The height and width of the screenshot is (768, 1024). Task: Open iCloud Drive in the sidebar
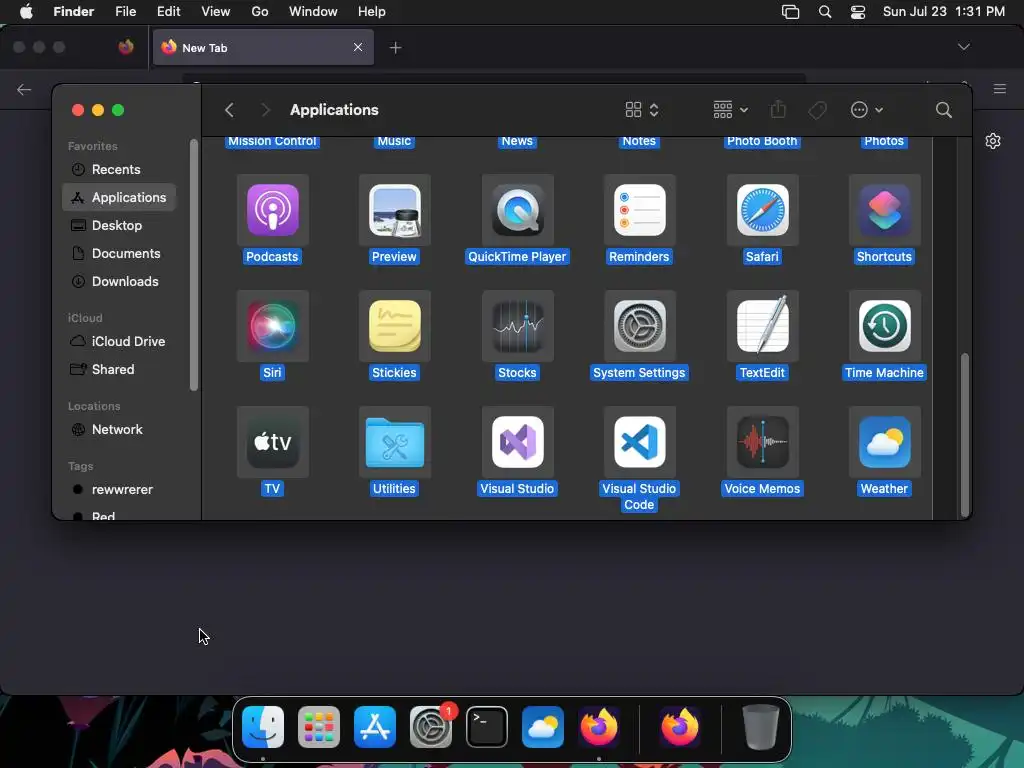[x=119, y=342]
